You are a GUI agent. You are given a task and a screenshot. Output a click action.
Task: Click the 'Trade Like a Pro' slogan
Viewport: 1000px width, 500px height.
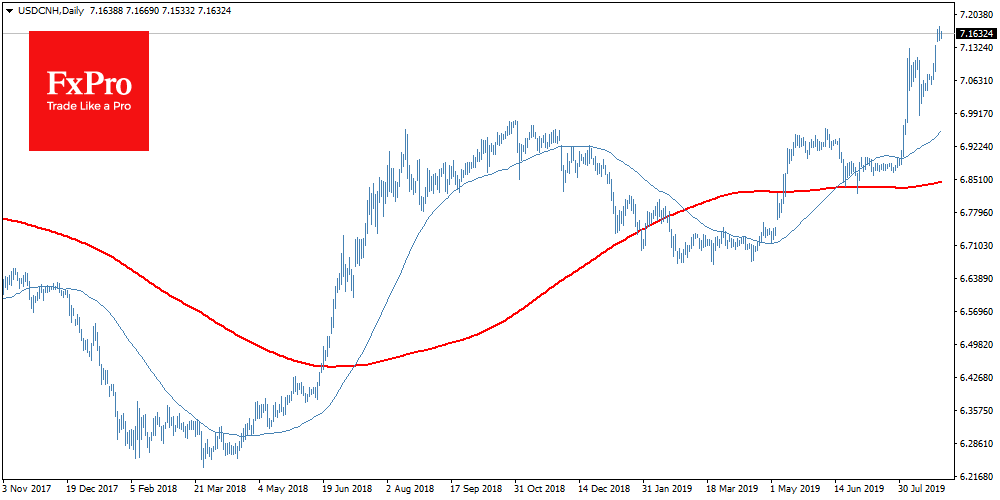(x=89, y=107)
